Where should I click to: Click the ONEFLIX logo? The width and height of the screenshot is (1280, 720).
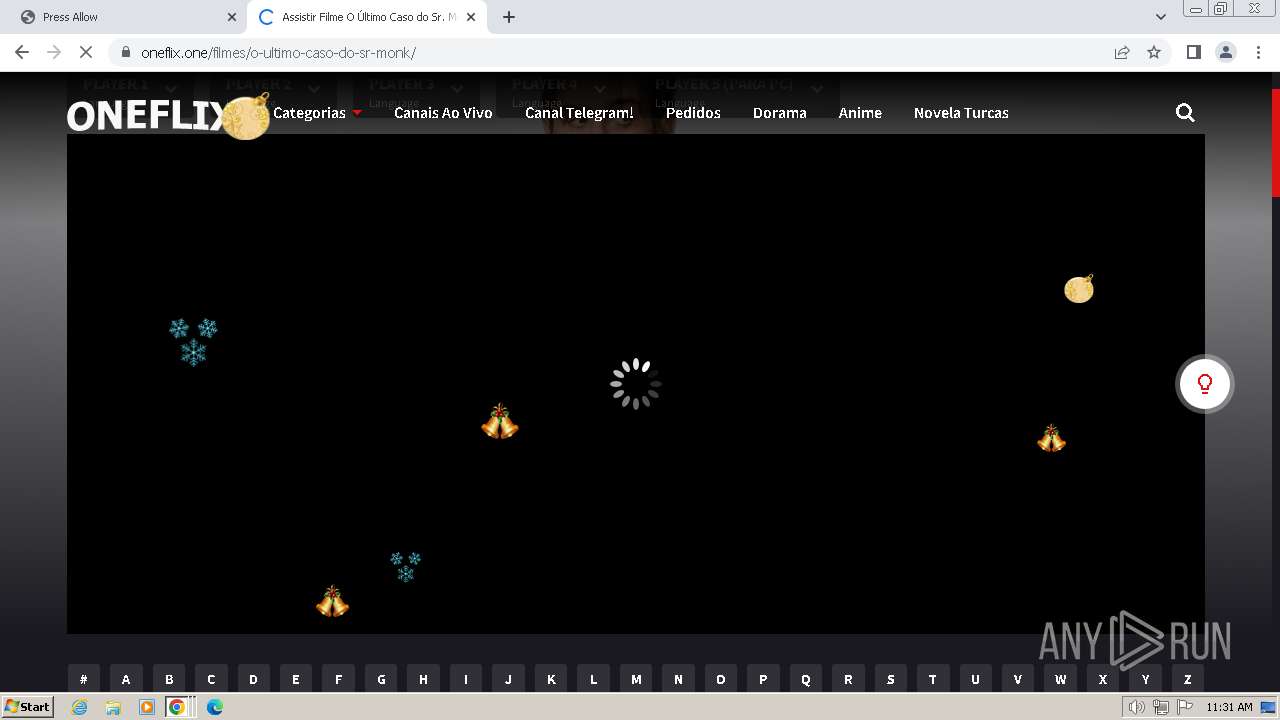point(147,116)
